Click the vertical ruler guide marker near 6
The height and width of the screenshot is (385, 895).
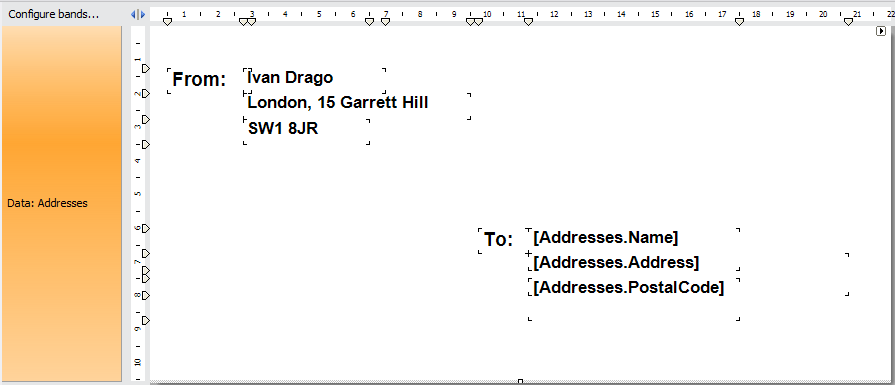click(x=146, y=228)
